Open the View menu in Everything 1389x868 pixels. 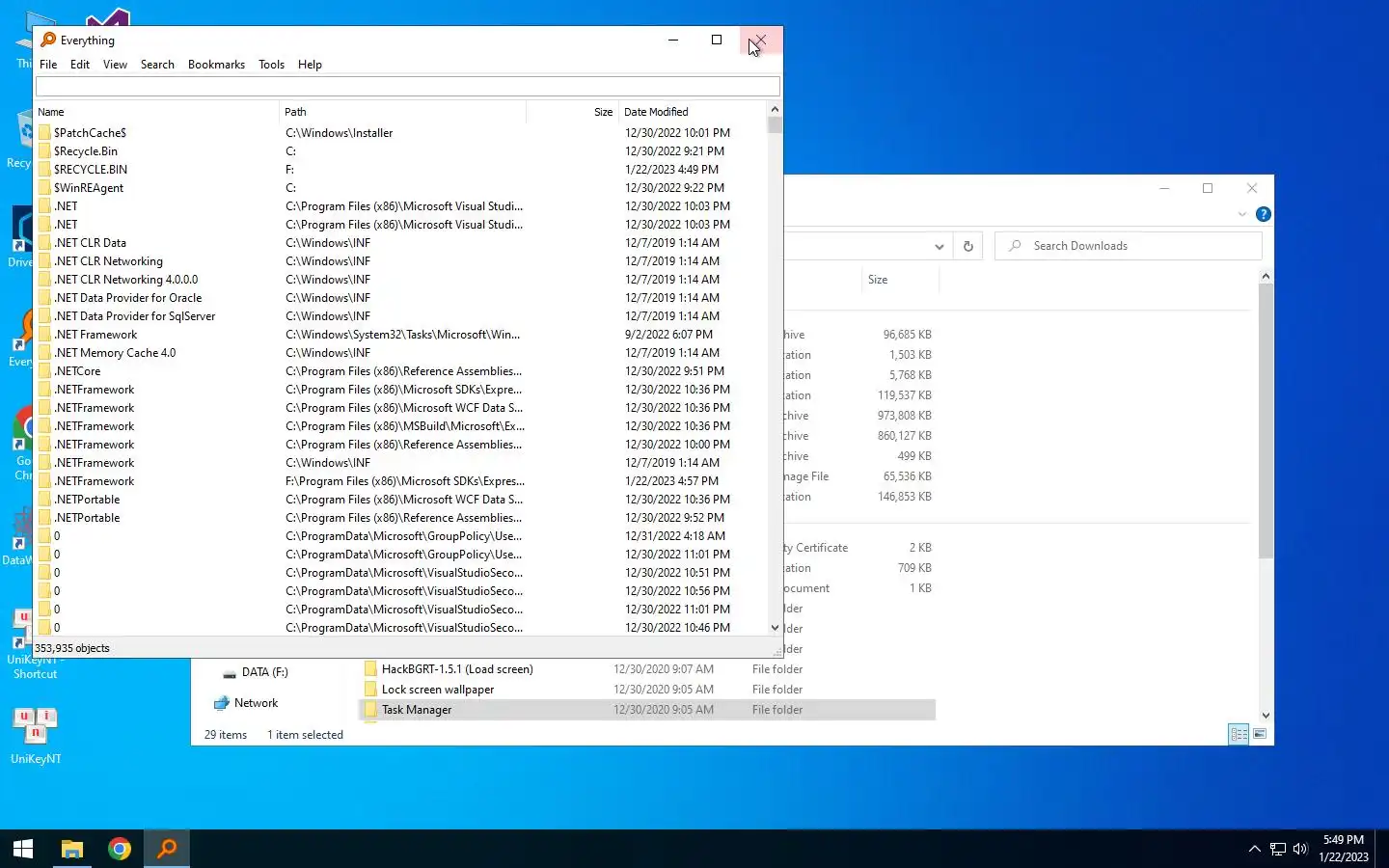(x=115, y=65)
